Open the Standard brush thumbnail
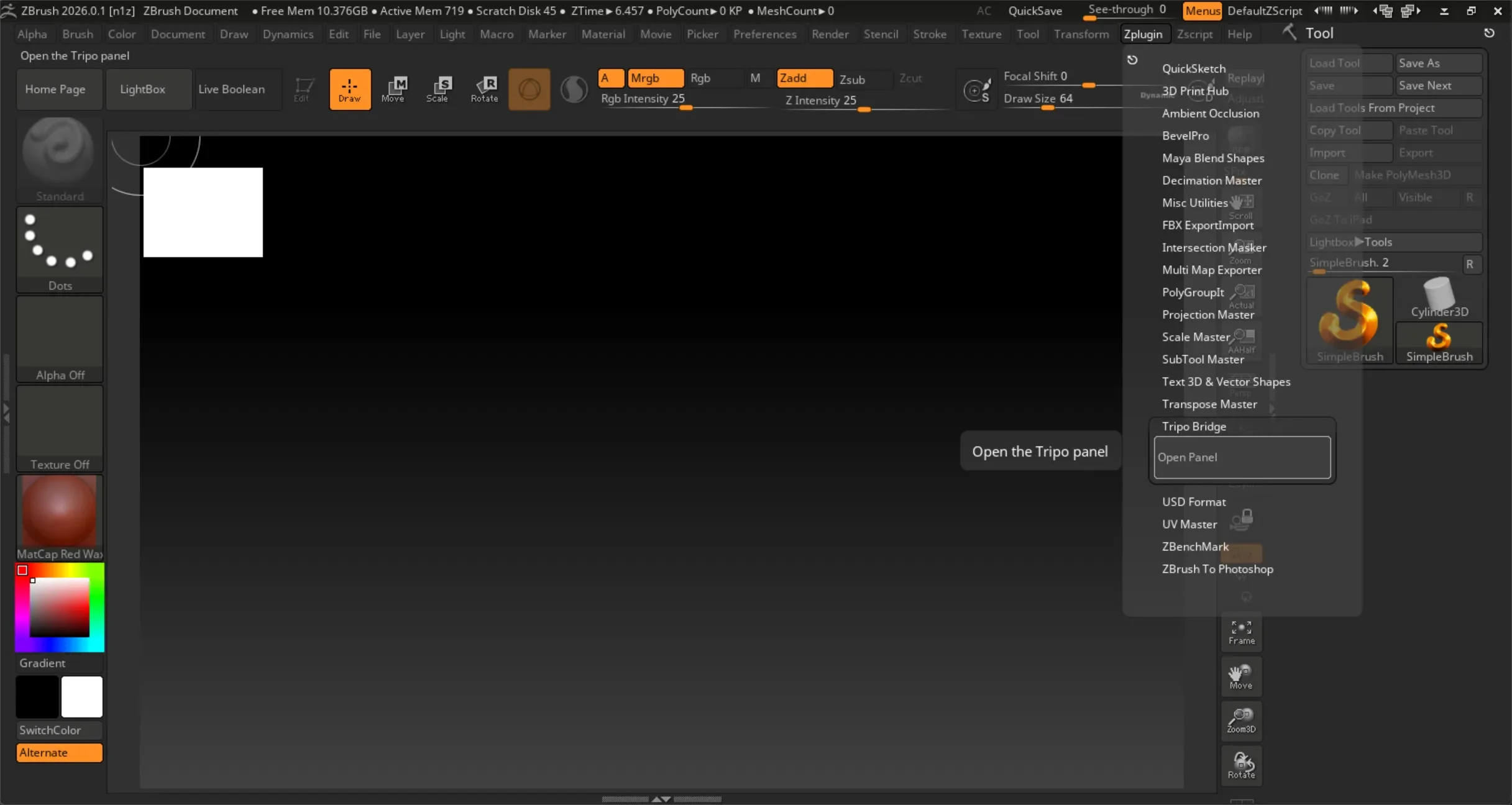 (x=60, y=160)
